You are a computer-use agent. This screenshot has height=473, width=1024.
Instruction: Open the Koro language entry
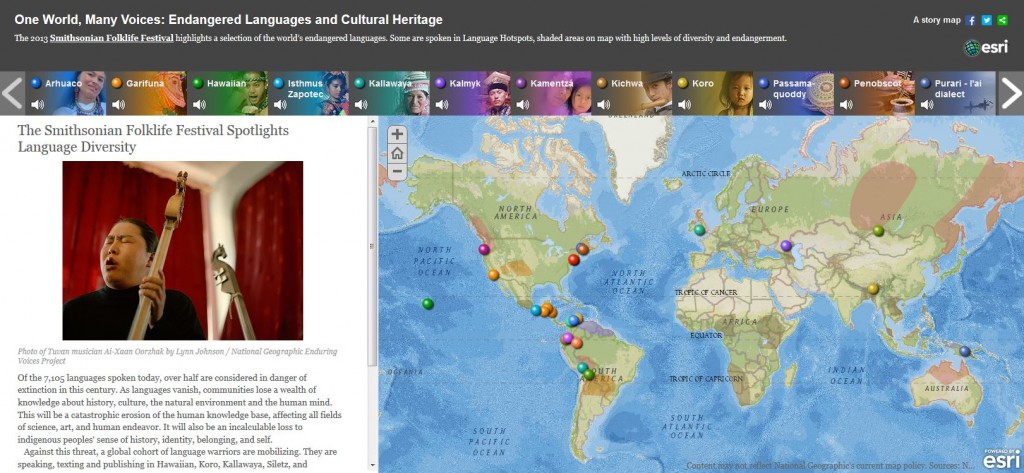712,93
